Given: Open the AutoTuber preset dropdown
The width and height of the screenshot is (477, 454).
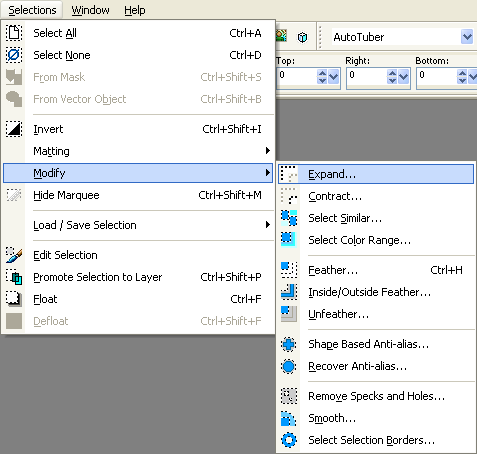Looking at the screenshot, I should (x=467, y=37).
